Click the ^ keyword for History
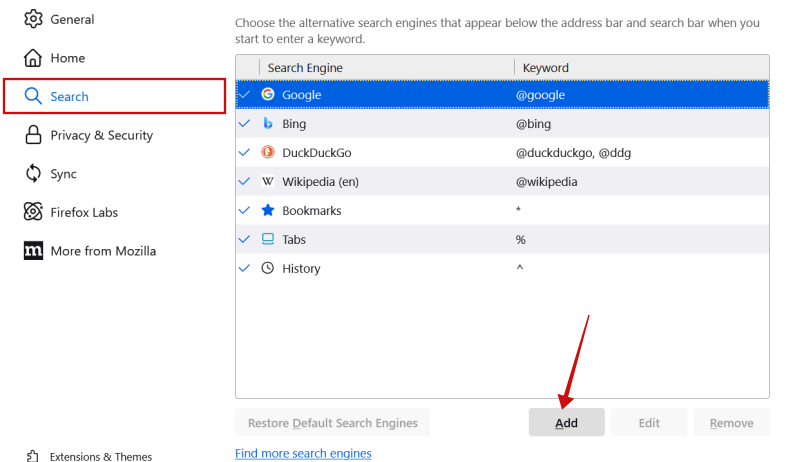800x462 pixels. (x=519, y=267)
